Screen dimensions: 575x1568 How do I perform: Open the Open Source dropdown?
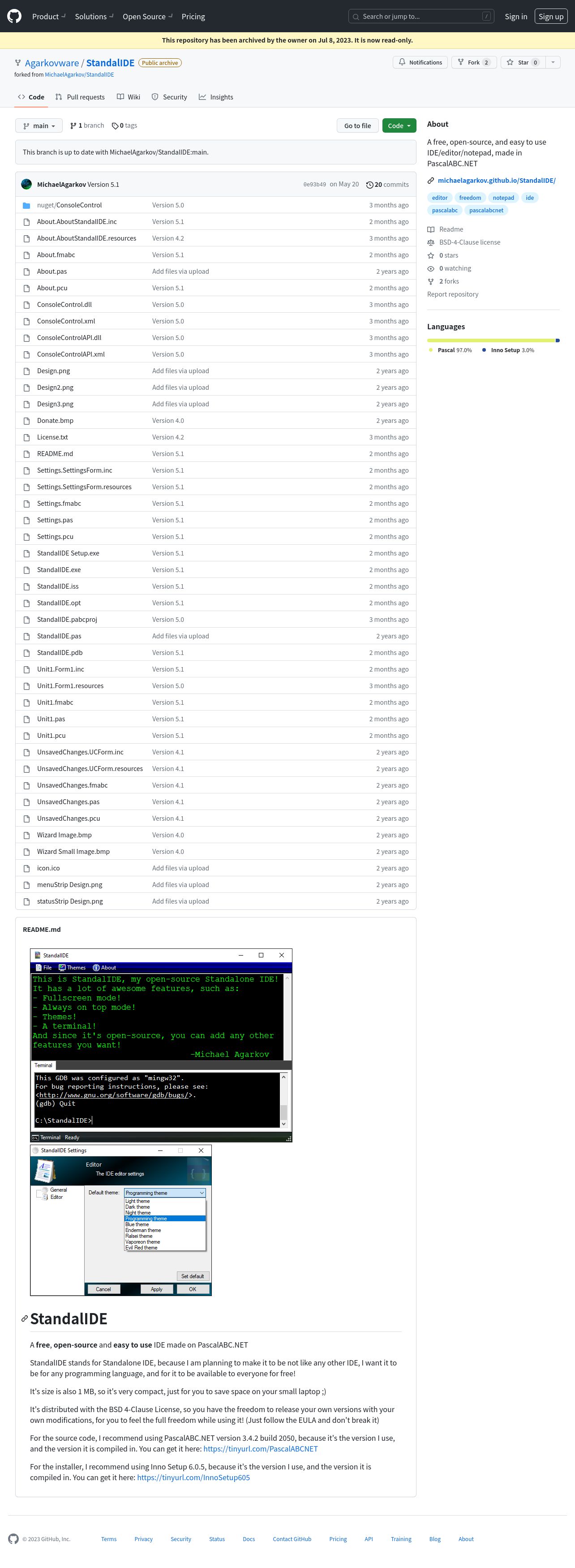[148, 17]
